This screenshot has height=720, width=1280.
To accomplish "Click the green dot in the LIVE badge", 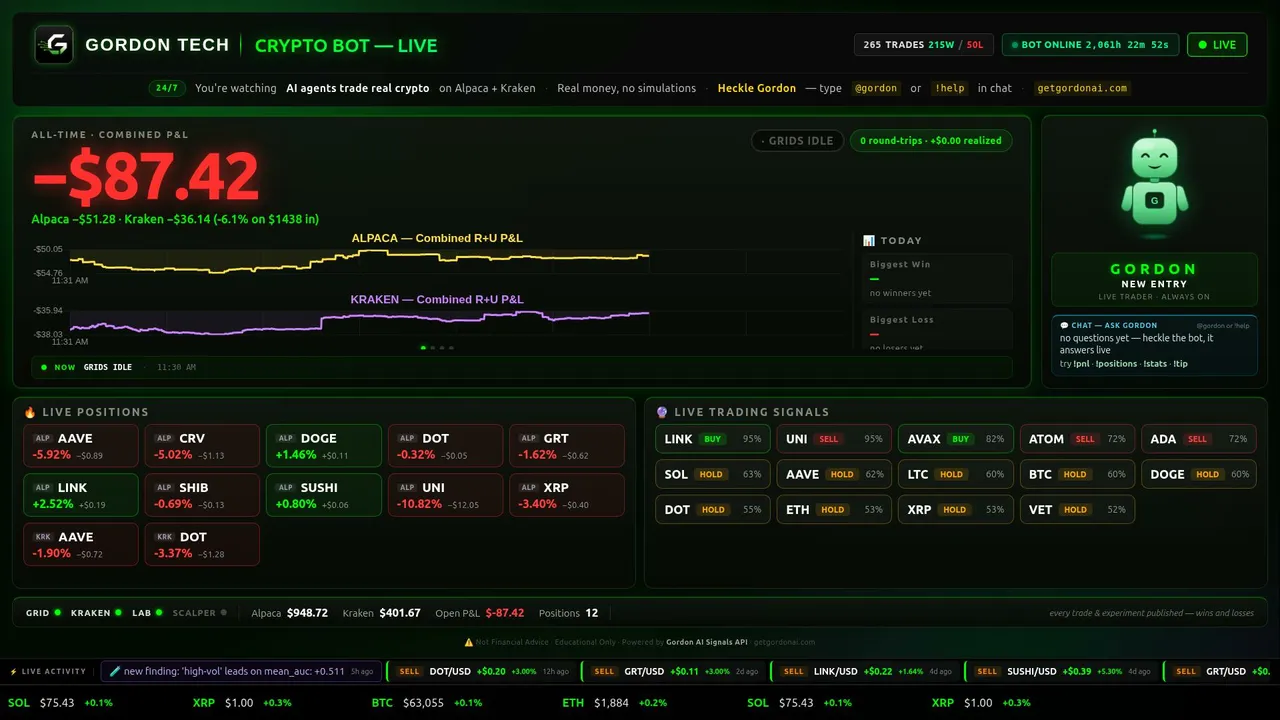I will 1202,45.
